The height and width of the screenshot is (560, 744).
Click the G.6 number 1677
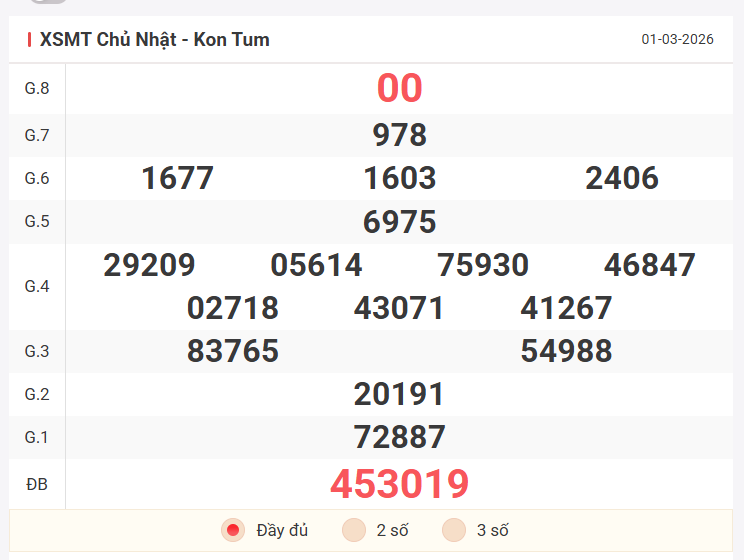click(177, 178)
